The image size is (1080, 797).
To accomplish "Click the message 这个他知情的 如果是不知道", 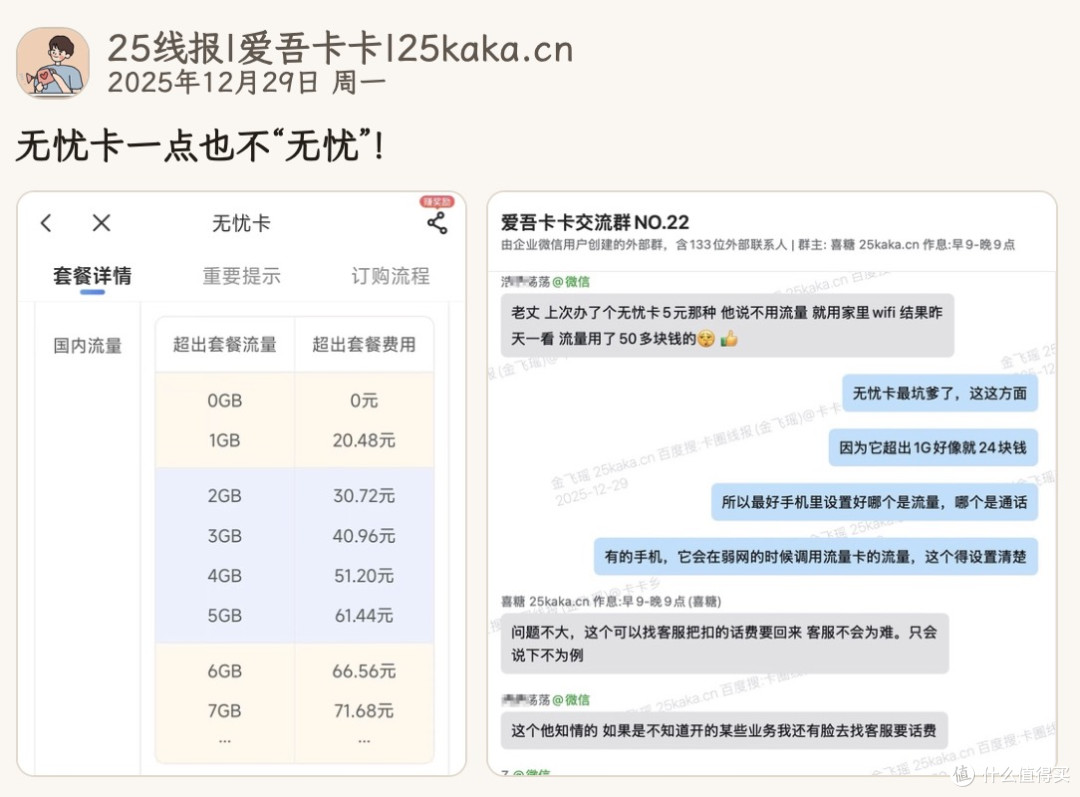I will tap(724, 731).
